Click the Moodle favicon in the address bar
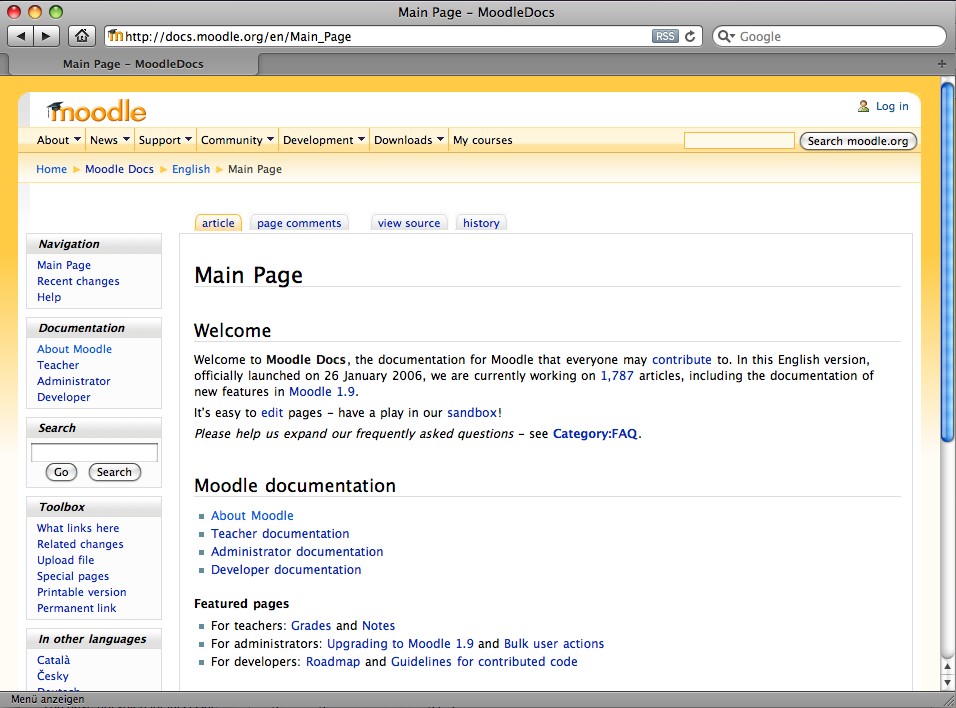 [x=115, y=36]
